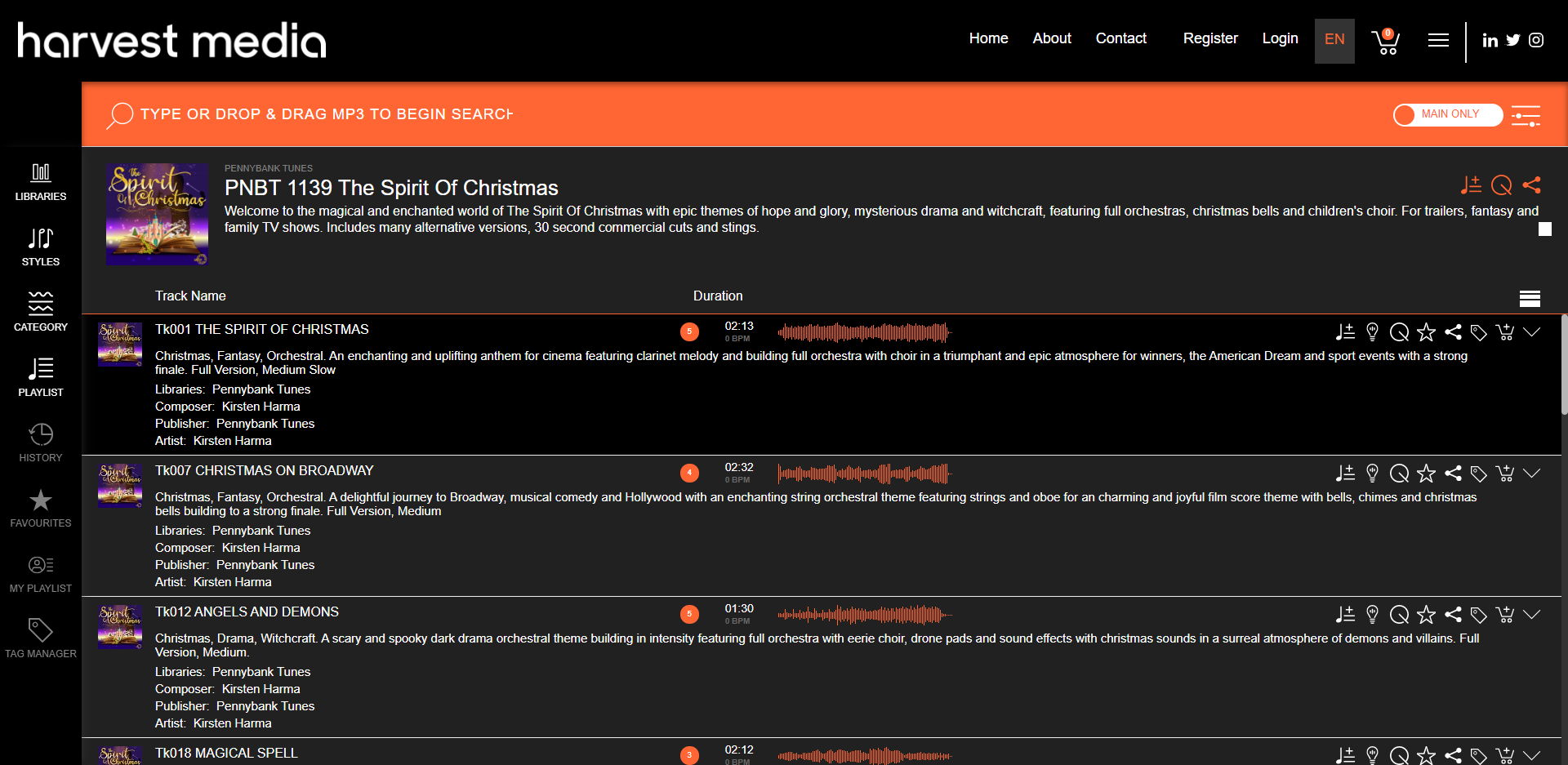The height and width of the screenshot is (765, 1568).
Task: Open the Category sidebar section
Action: [x=41, y=312]
